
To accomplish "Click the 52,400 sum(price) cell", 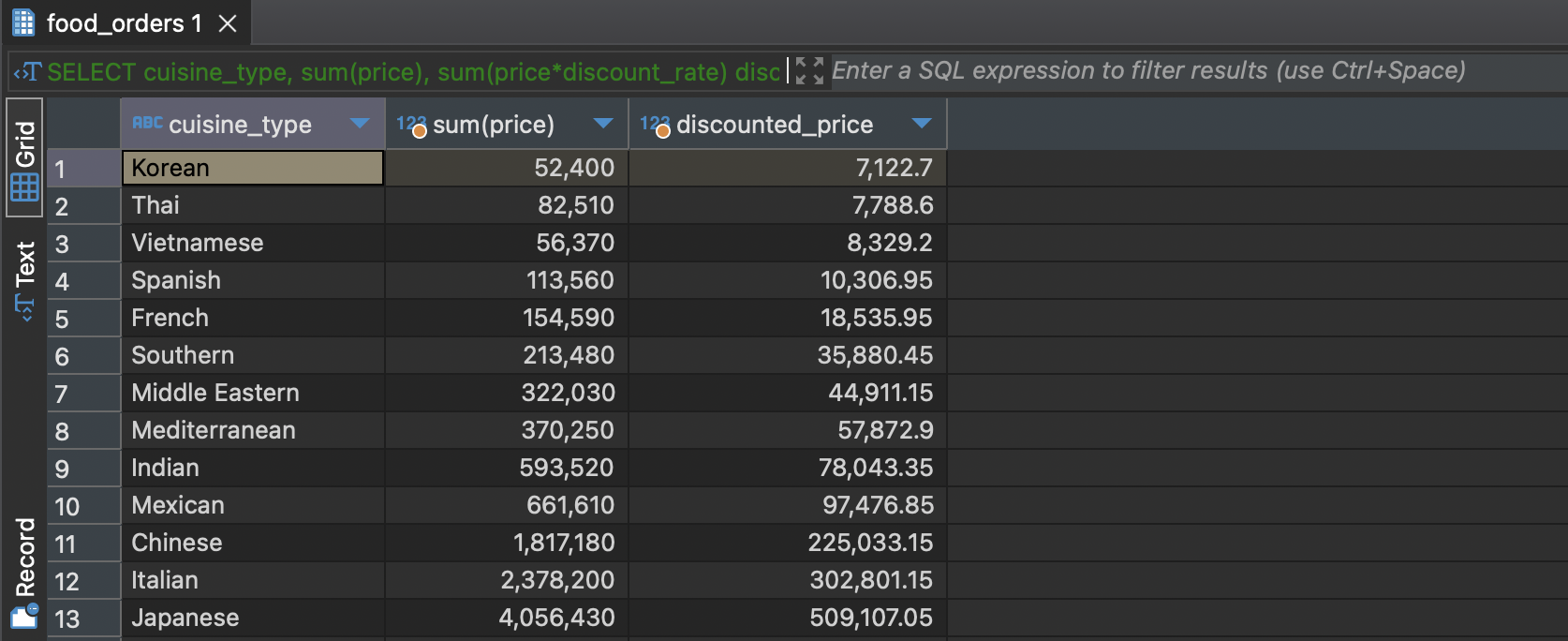I will point(507,168).
